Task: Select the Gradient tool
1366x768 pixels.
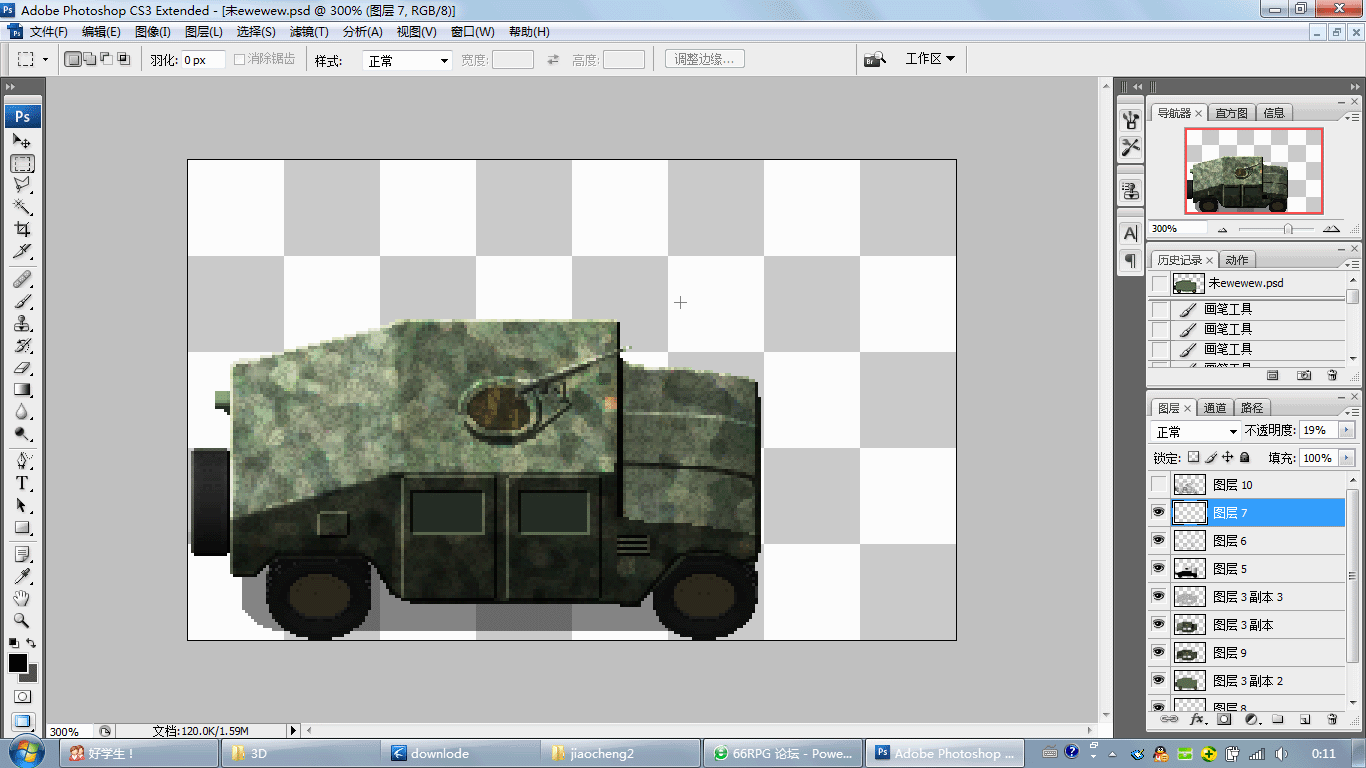Action: coord(22,389)
